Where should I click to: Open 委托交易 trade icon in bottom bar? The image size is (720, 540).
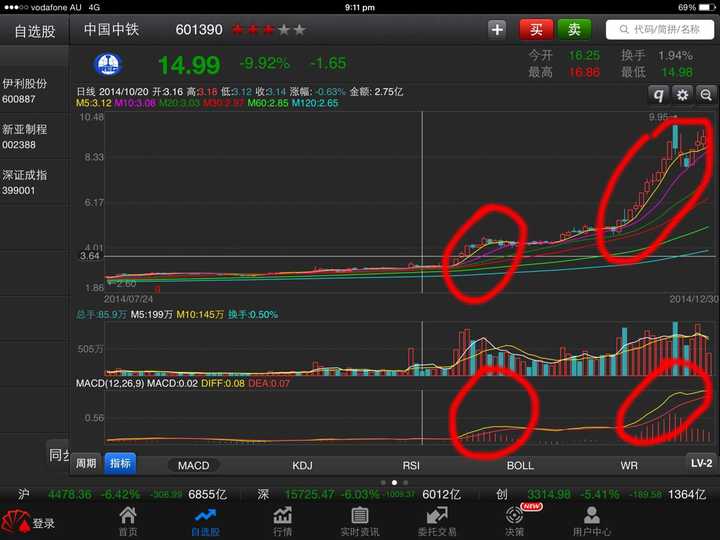(x=437, y=522)
